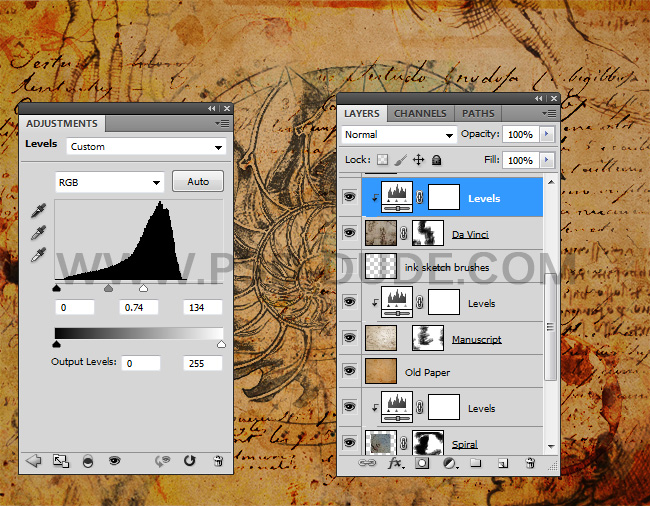
Task: Select the black point eyedropper
Action: click(38, 211)
